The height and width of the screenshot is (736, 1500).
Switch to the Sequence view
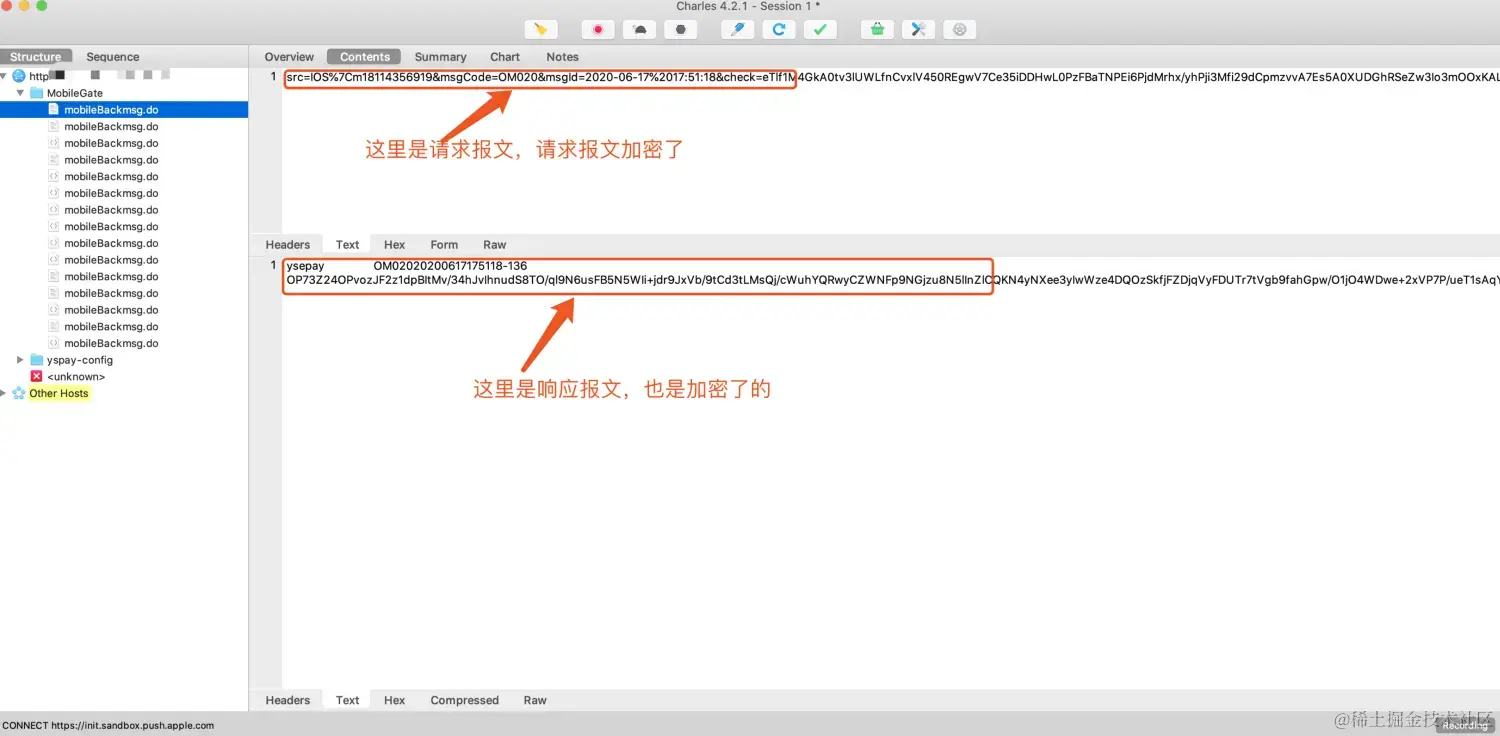point(112,57)
